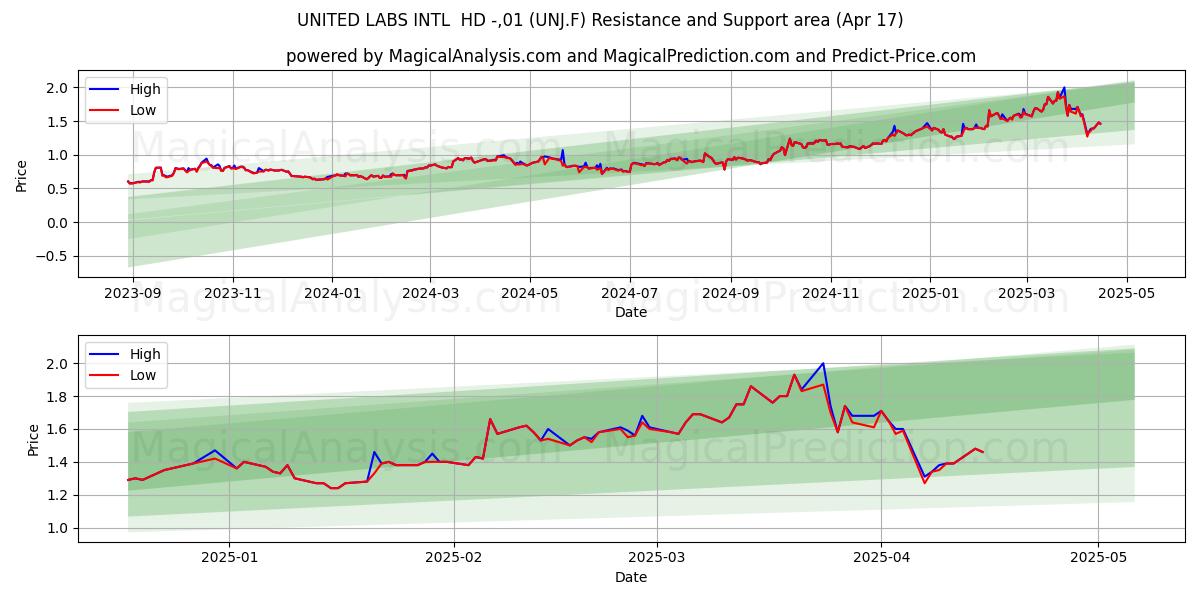1200x600 pixels.
Task: Click the '1.8' price tick on bottom chart
Action: pyautogui.click(x=58, y=396)
